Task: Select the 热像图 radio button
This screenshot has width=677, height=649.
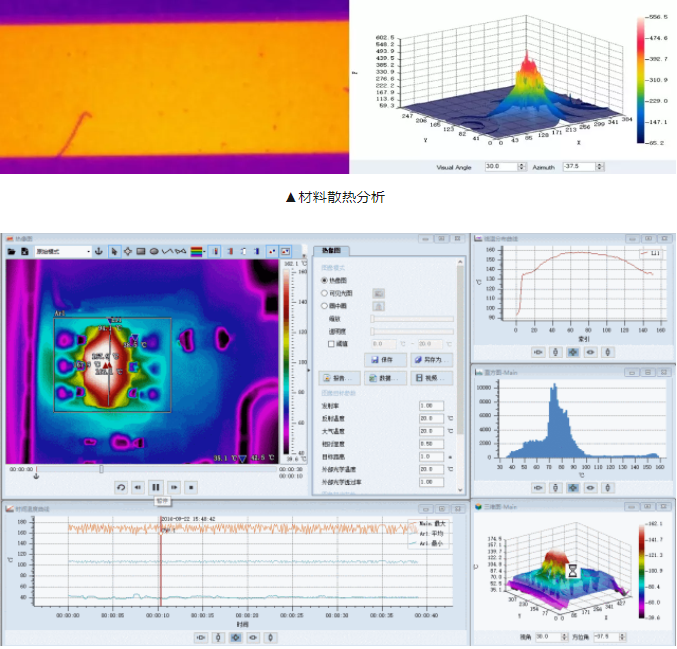Action: (324, 280)
